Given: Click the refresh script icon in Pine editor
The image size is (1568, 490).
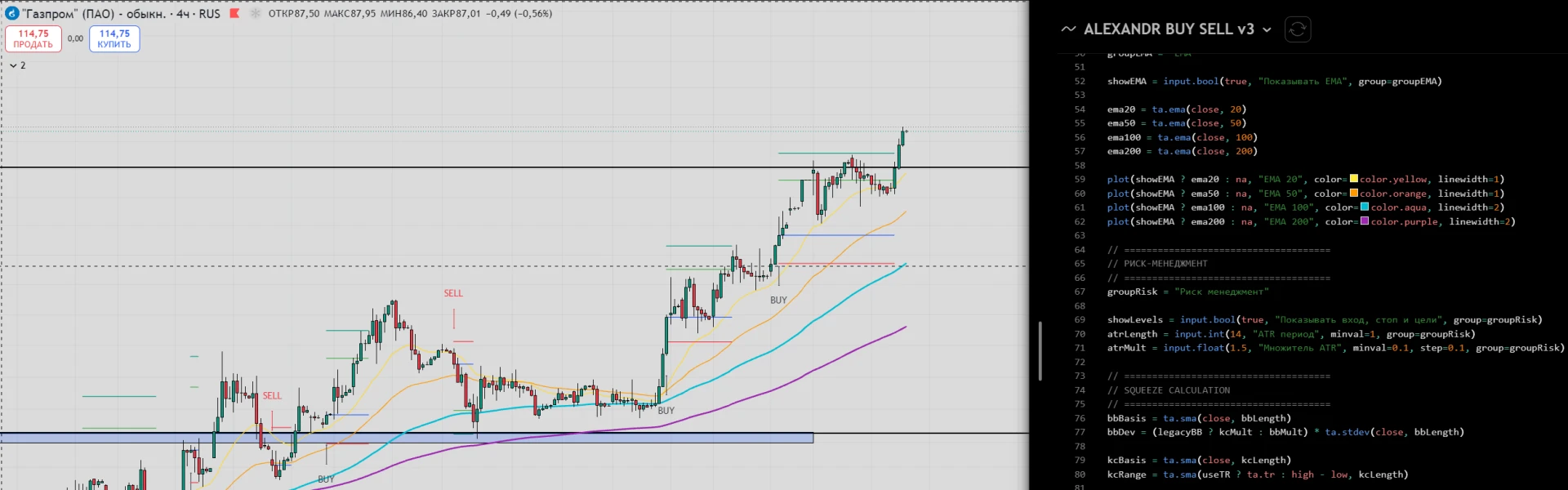Looking at the screenshot, I should [x=1298, y=29].
